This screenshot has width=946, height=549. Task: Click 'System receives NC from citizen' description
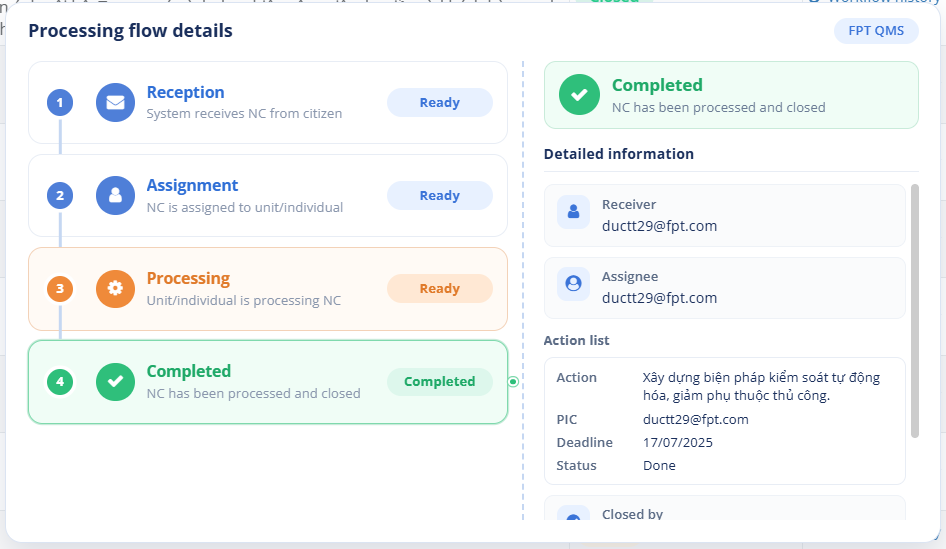click(244, 113)
